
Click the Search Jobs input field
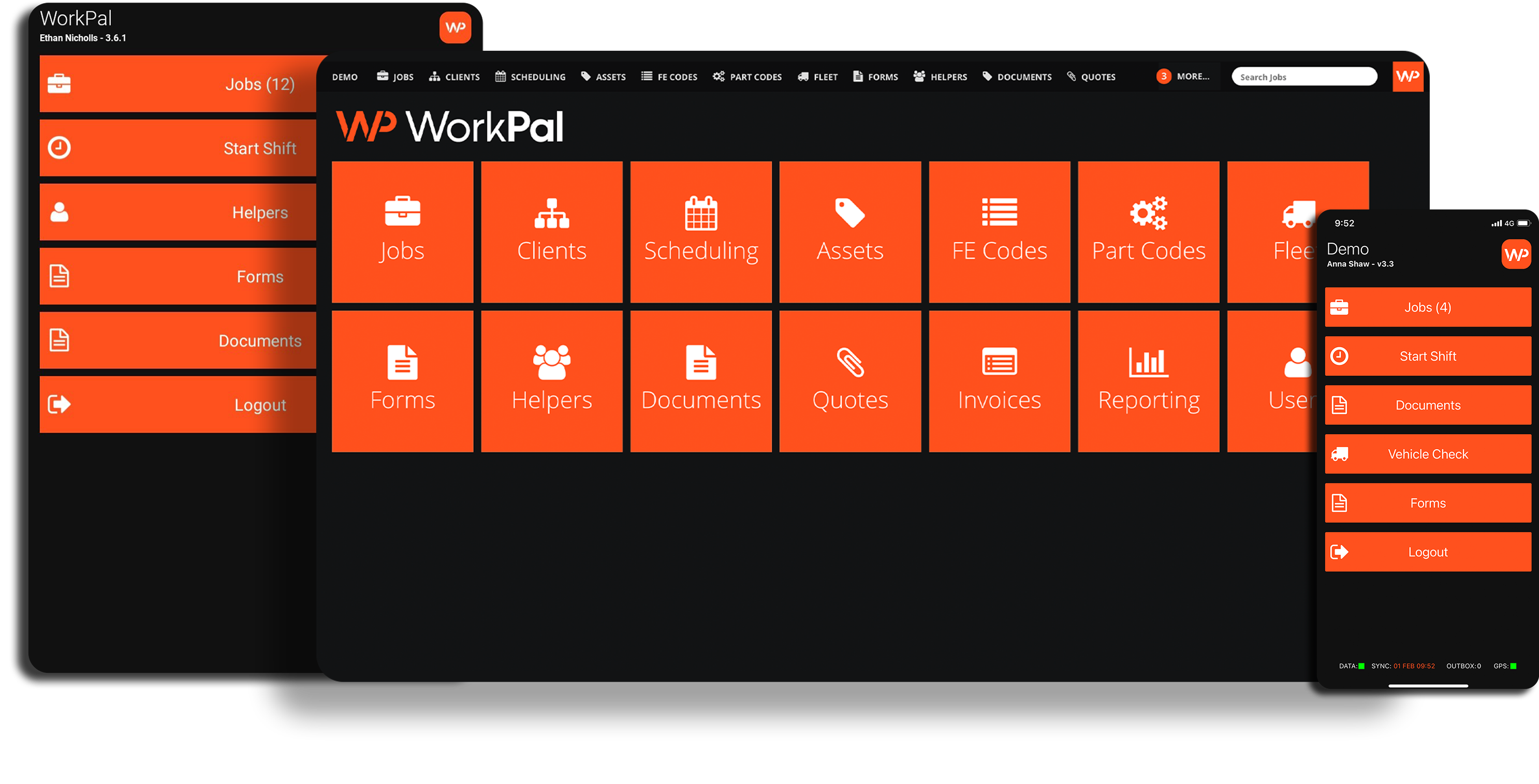(1303, 77)
